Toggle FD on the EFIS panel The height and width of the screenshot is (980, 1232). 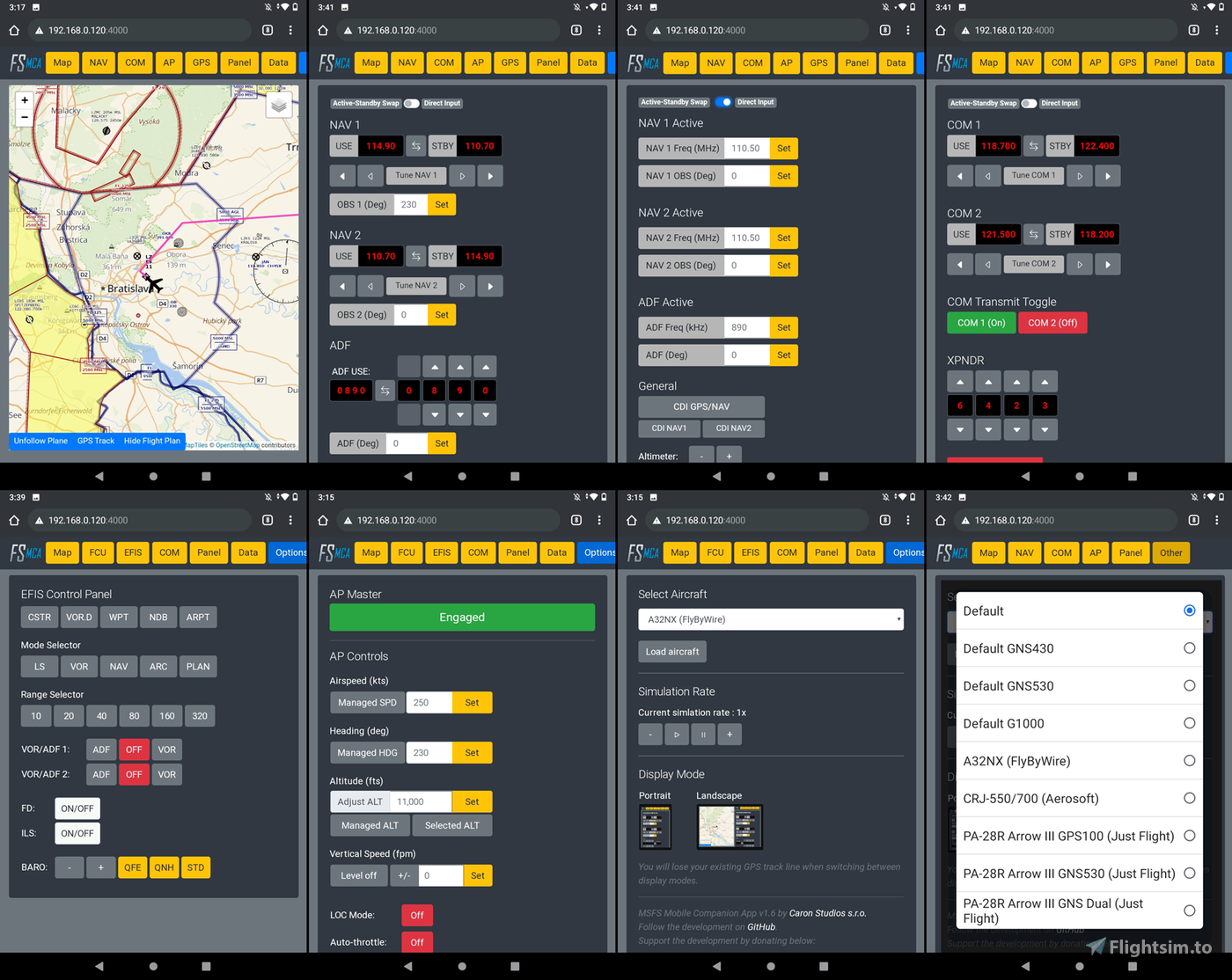(x=77, y=808)
